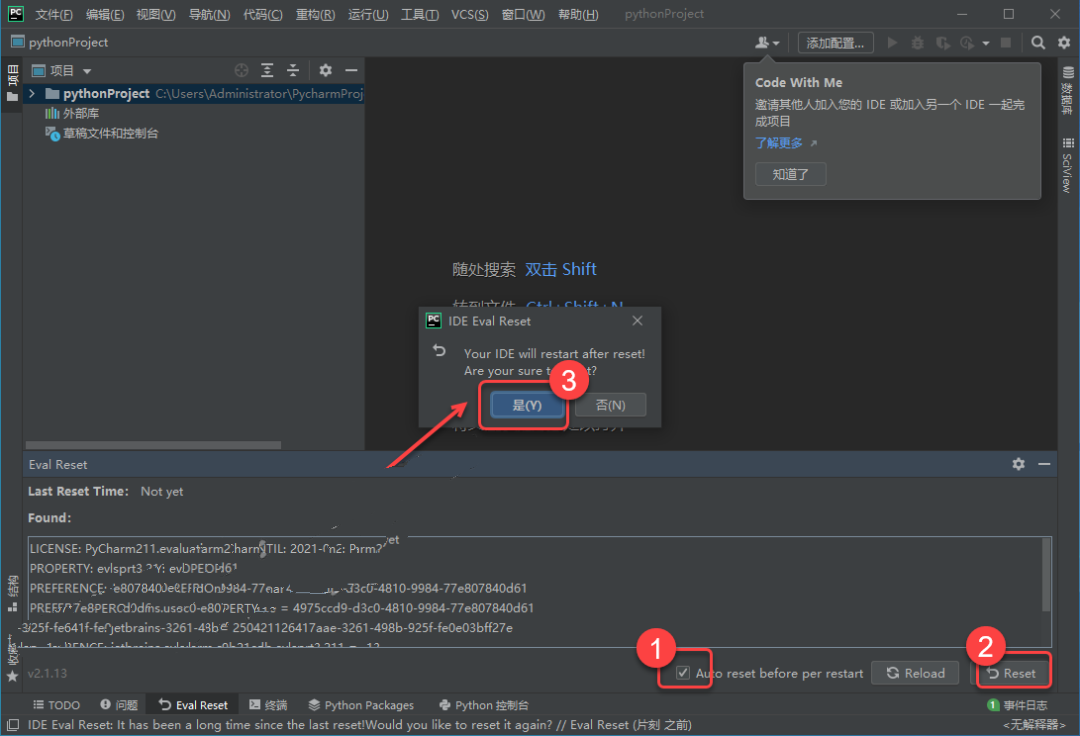
Task: Open the 事件日志 event log
Action: pos(1017,705)
